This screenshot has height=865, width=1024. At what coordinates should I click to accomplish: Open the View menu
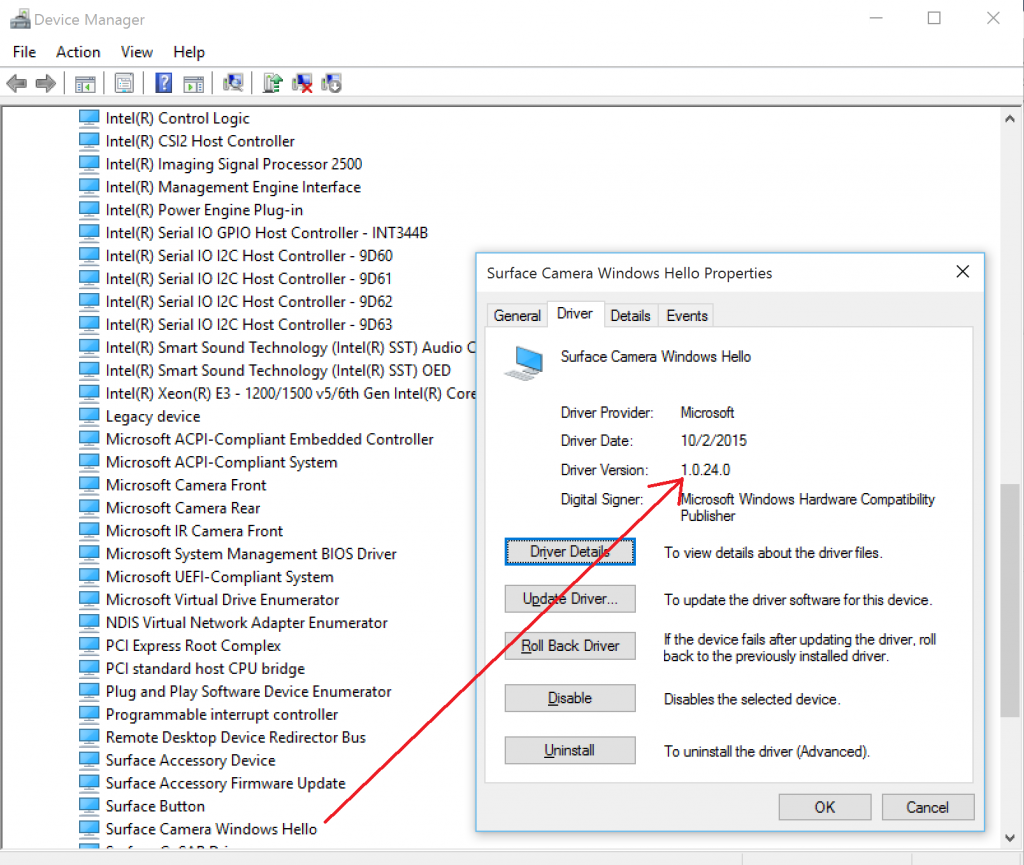136,52
